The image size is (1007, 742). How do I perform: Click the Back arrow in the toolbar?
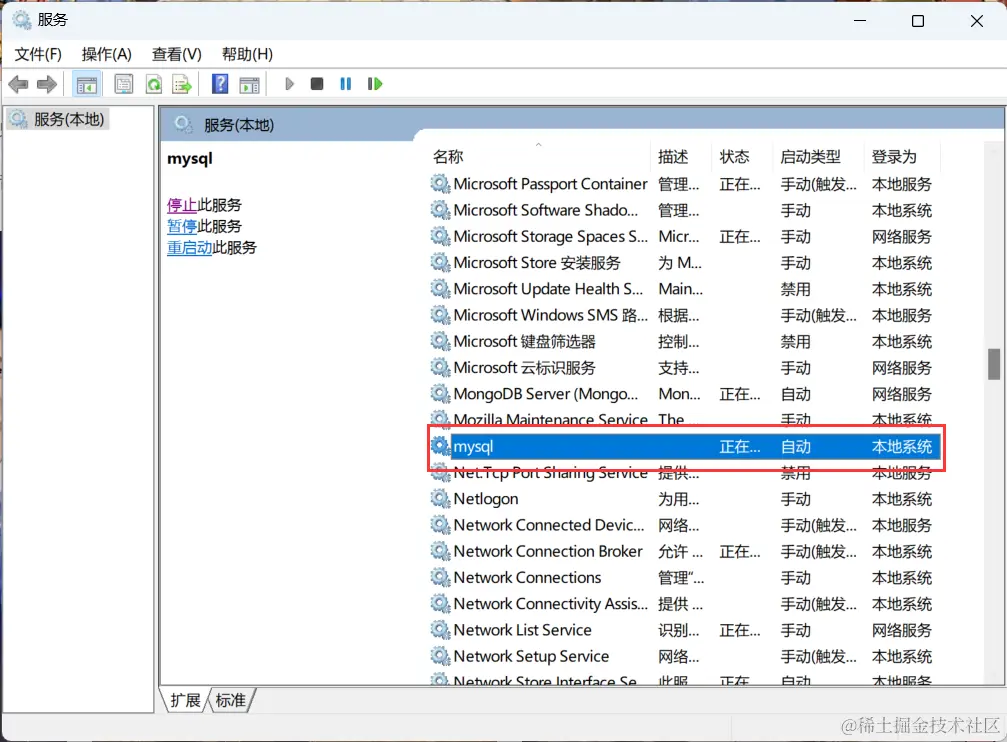tap(18, 84)
